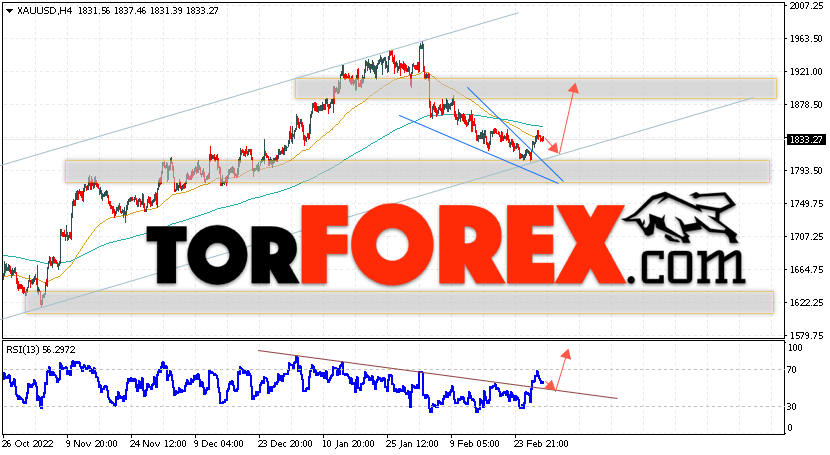Click the 25 Jan 12:00 date label
Viewport: 830px width, 455px height.
[414, 443]
